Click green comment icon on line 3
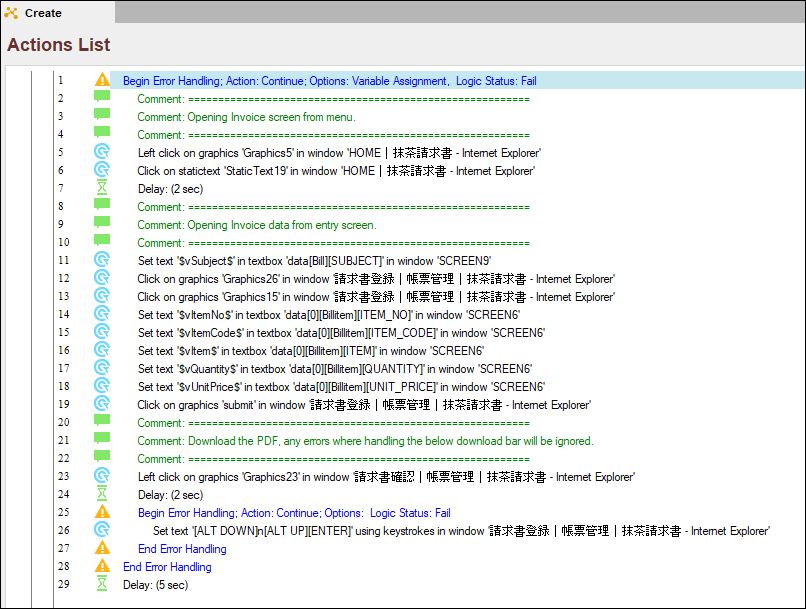Screen dimensions: 806x609 click(x=102, y=117)
